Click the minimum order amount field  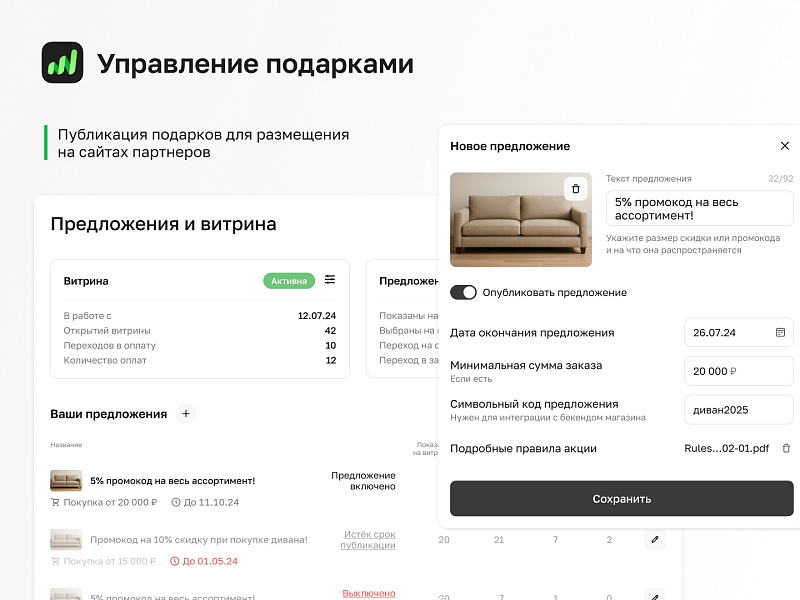pyautogui.click(x=738, y=371)
